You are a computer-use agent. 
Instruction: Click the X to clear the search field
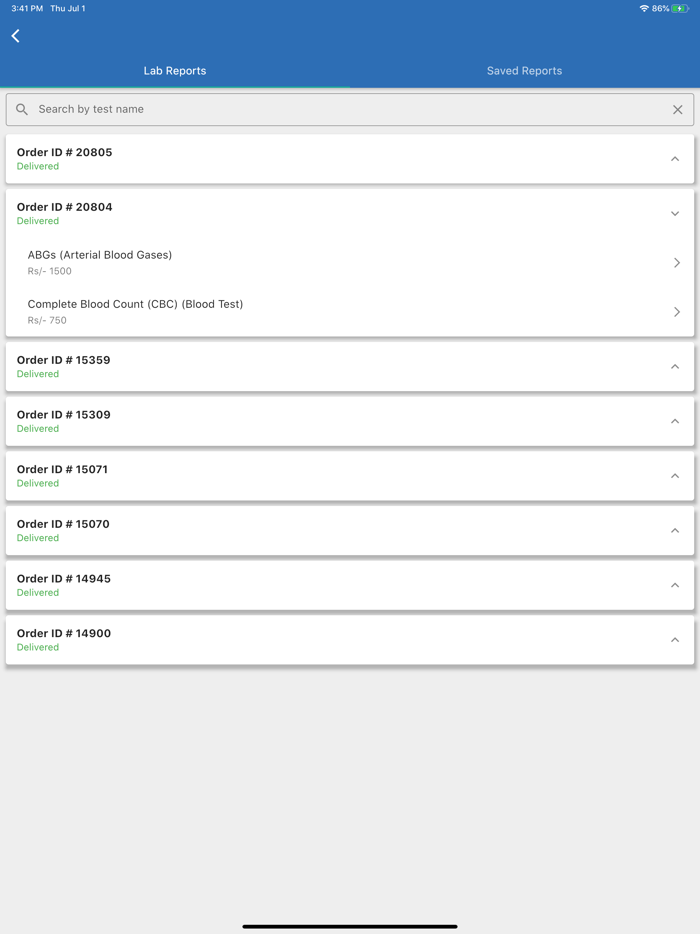coord(677,109)
